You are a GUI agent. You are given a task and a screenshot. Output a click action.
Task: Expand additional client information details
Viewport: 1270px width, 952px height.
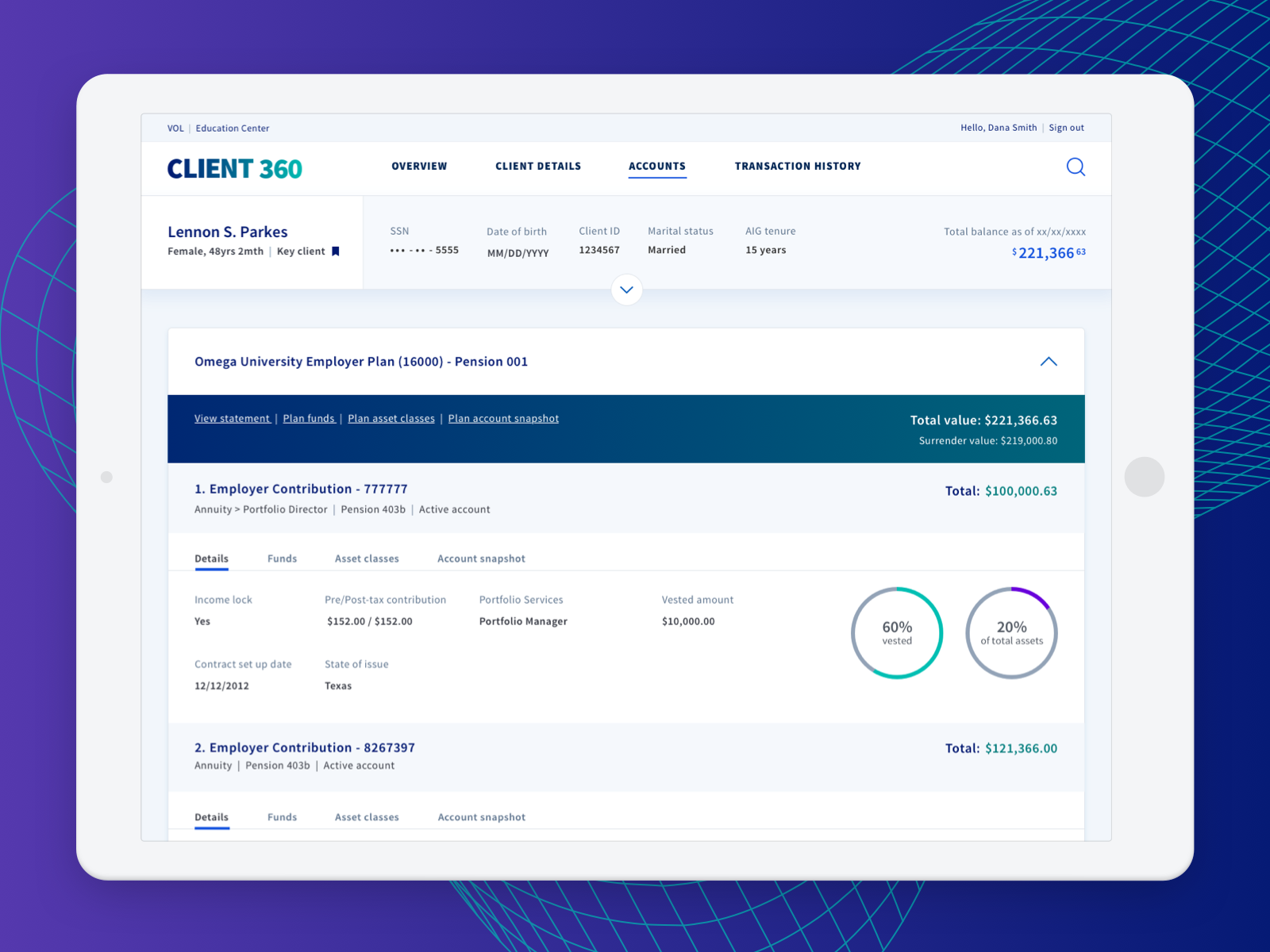[x=626, y=290]
